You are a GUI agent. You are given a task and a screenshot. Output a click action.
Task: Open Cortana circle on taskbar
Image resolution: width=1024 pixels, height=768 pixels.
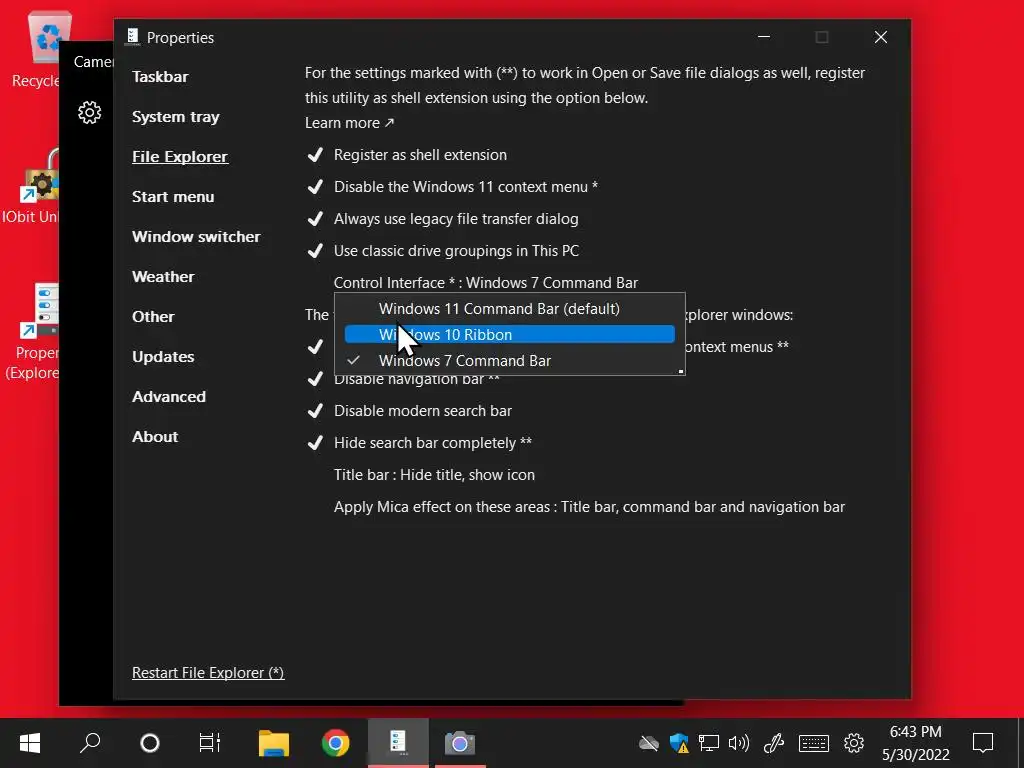pos(150,743)
